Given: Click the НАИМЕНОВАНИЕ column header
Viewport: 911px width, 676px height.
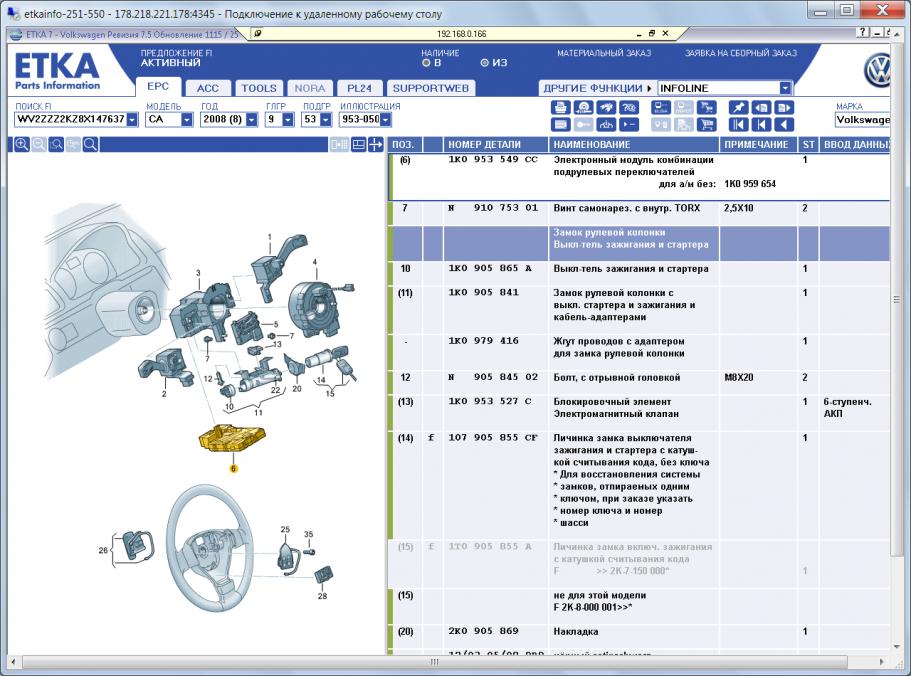Looking at the screenshot, I should coord(634,145).
